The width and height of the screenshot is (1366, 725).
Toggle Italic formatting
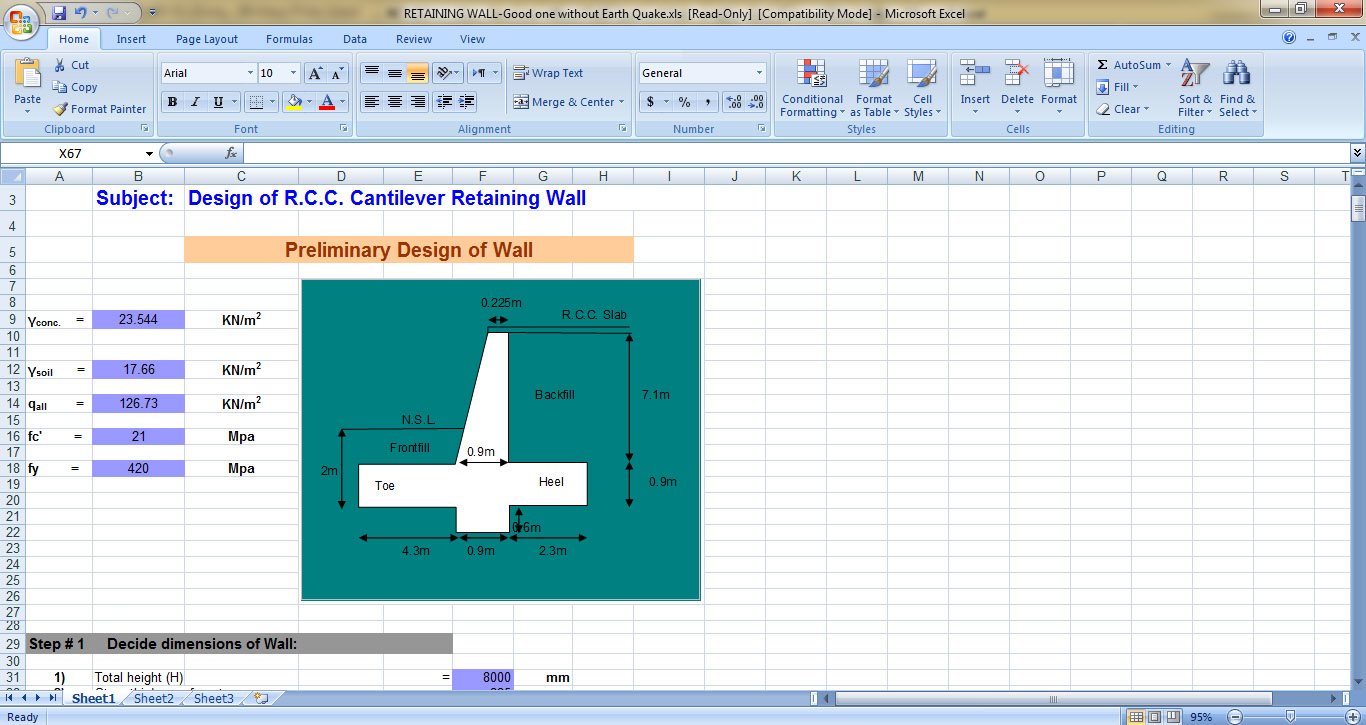click(x=195, y=102)
